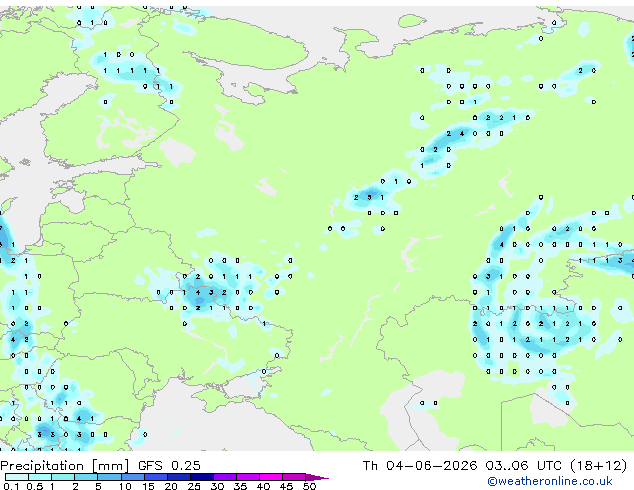Image resolution: width=634 pixels, height=490 pixels.
Task: Click the 1–2 mm legend swatch
Action: [63, 477]
